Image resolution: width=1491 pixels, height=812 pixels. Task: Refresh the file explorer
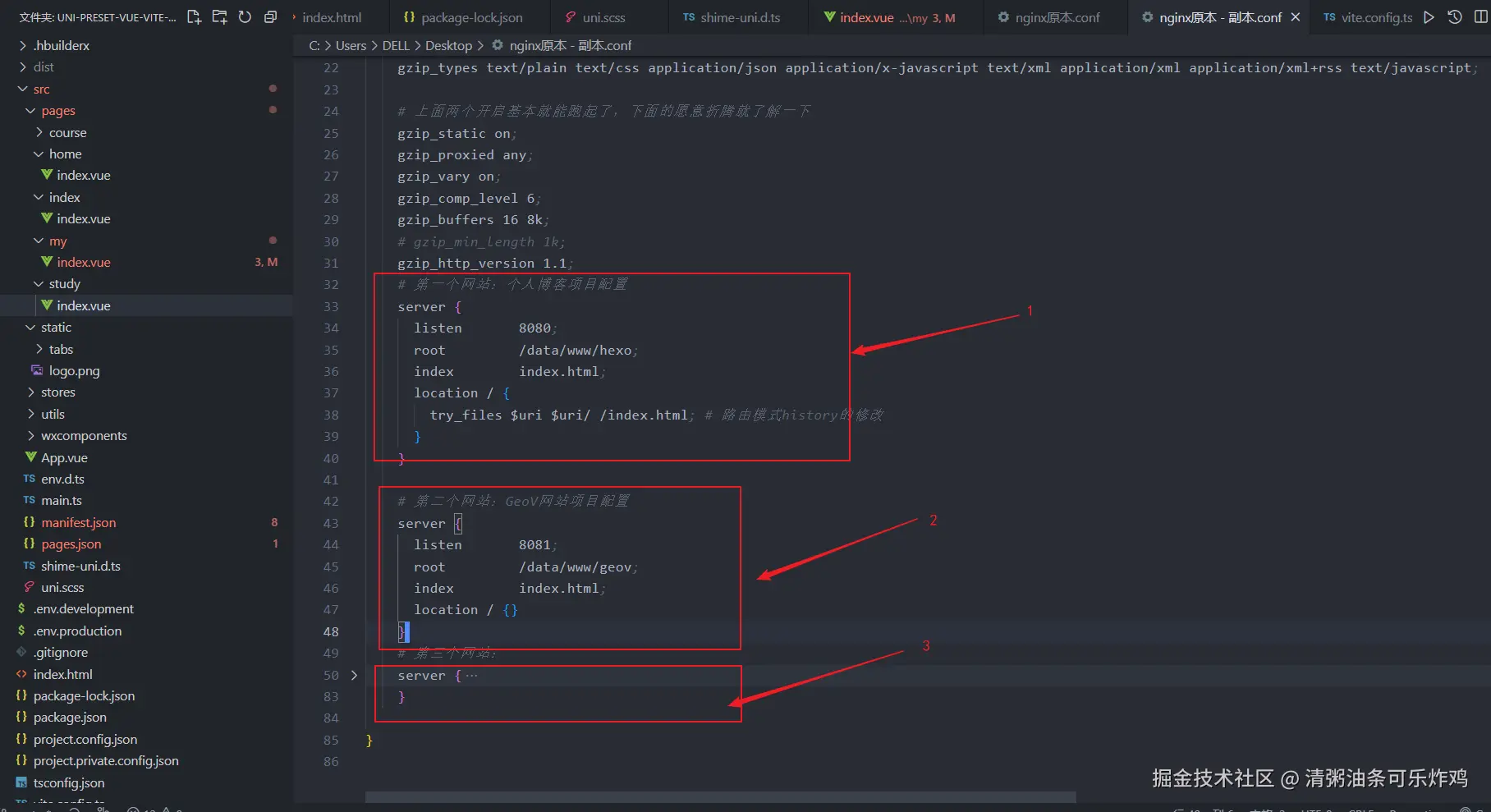click(245, 17)
